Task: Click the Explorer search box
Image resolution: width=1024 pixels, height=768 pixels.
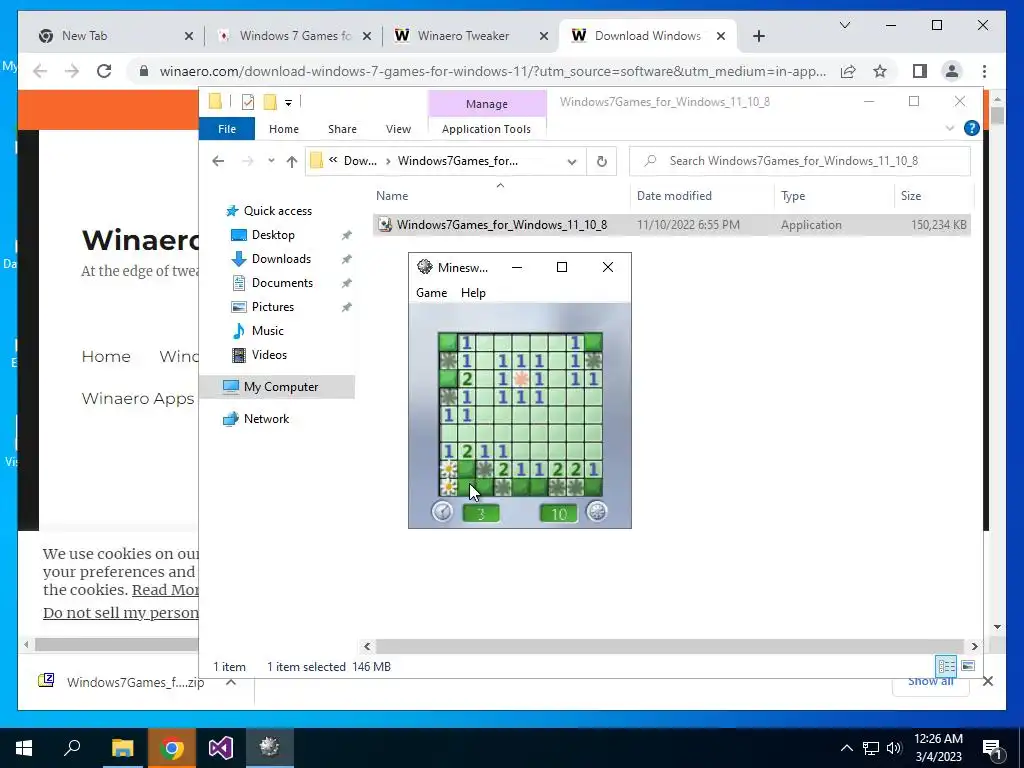Action: pyautogui.click(x=799, y=161)
